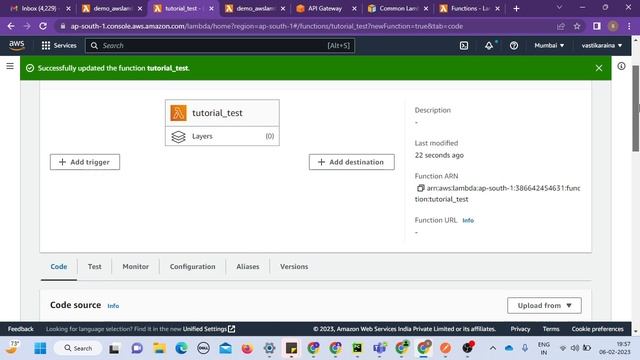Image resolution: width=640 pixels, height=360 pixels.
Task: Expand the tab search chevron
Action: click(x=559, y=7)
